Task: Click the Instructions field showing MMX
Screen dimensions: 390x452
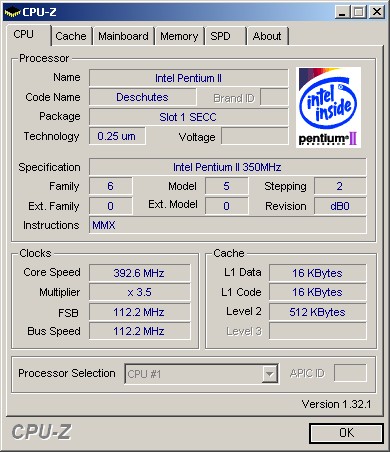Action: tap(227, 225)
